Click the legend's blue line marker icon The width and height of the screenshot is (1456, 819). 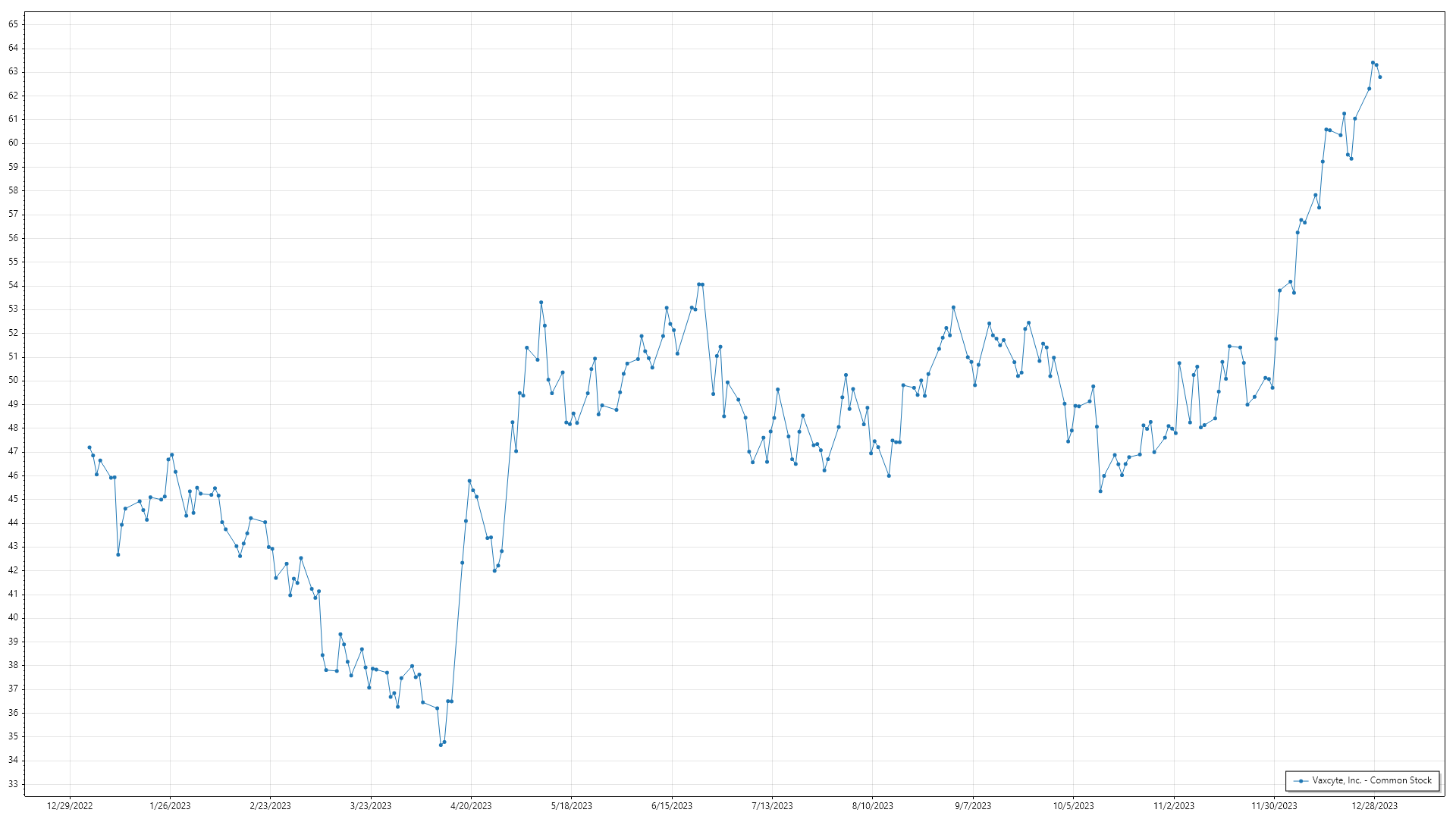coord(1301,781)
